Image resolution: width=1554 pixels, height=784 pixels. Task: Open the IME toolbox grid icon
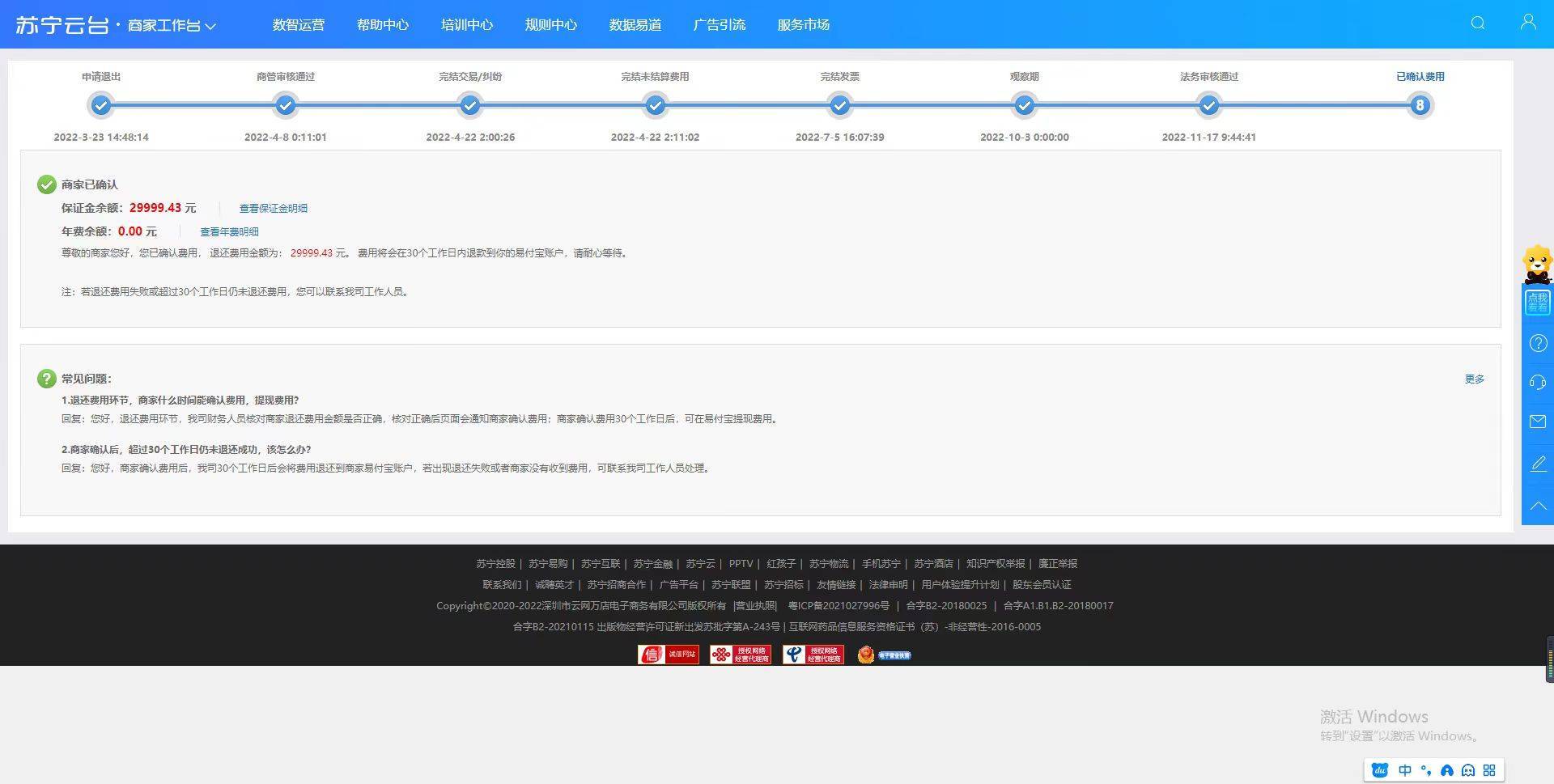(1489, 770)
